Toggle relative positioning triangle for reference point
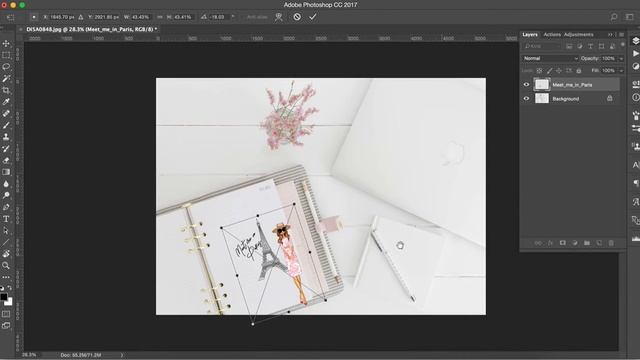 [81, 17]
